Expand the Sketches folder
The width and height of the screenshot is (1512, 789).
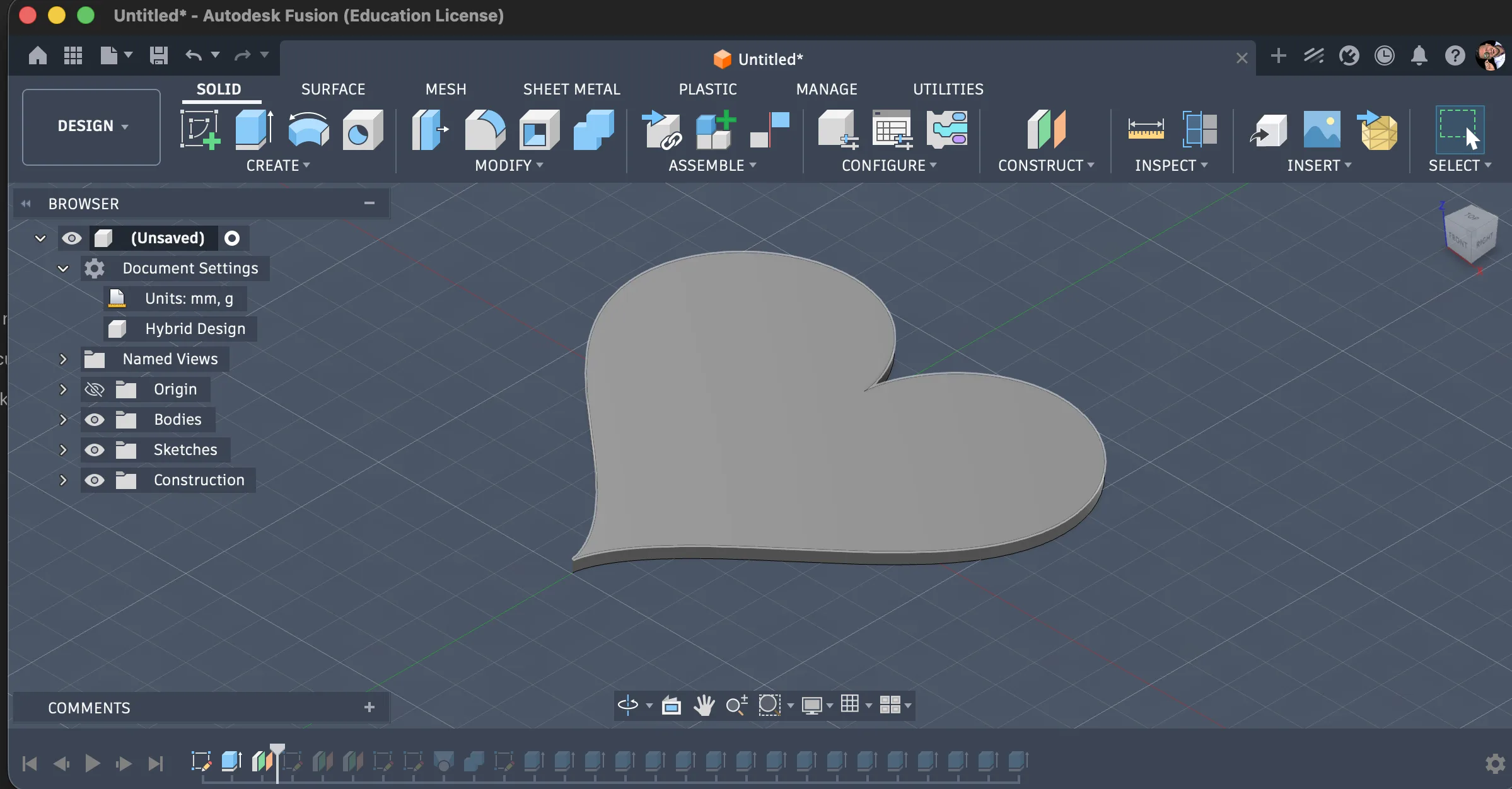click(x=63, y=450)
